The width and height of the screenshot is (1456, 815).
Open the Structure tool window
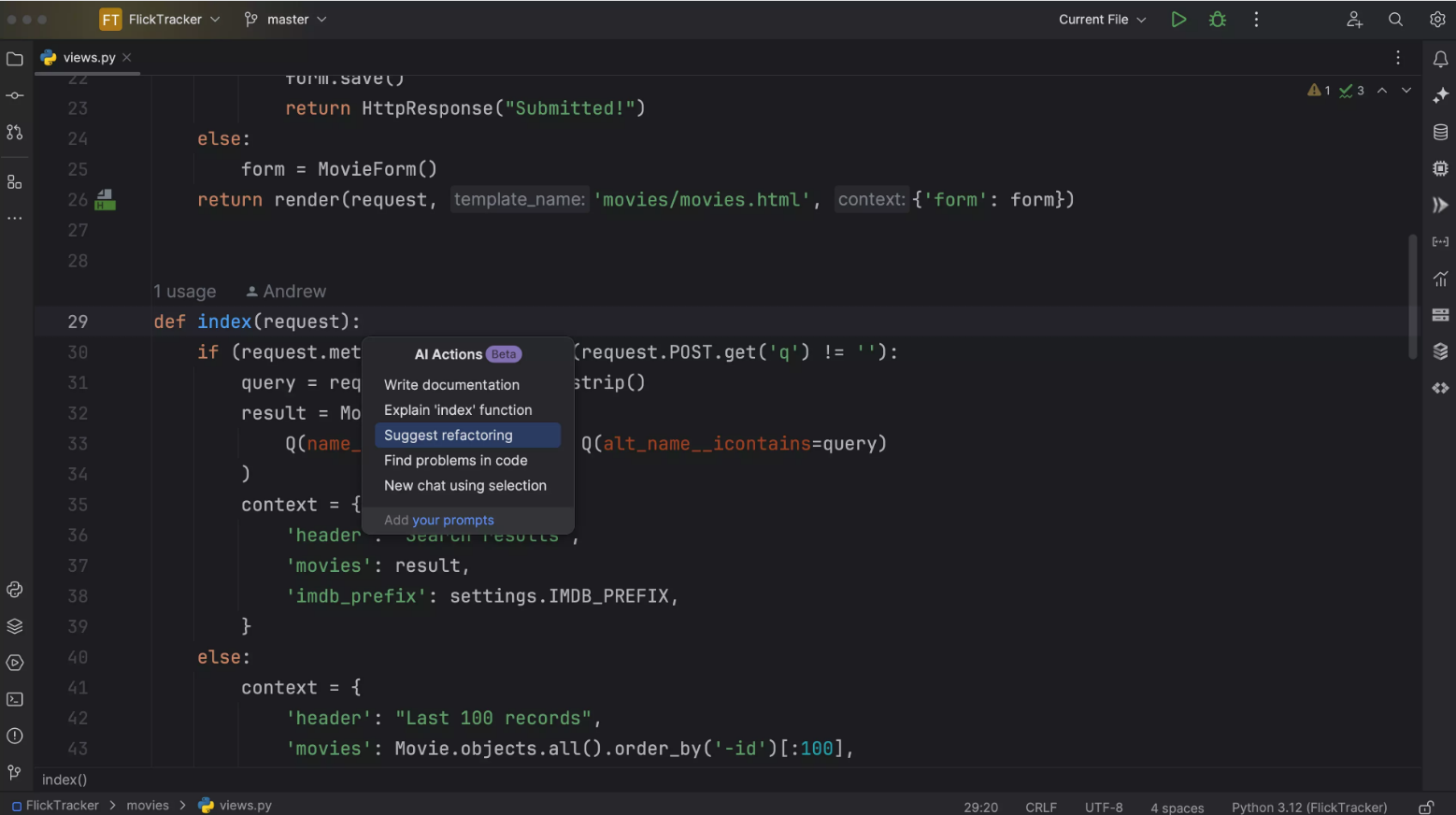point(14,180)
